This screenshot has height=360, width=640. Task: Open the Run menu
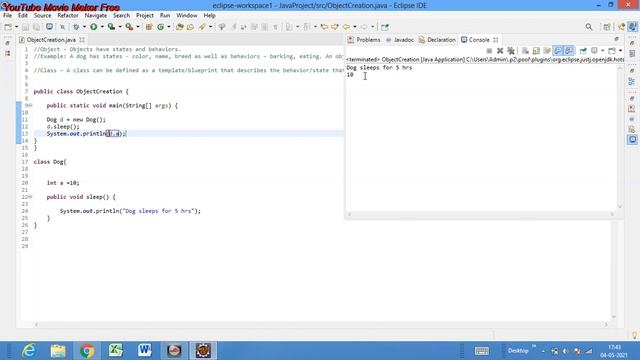[165, 16]
